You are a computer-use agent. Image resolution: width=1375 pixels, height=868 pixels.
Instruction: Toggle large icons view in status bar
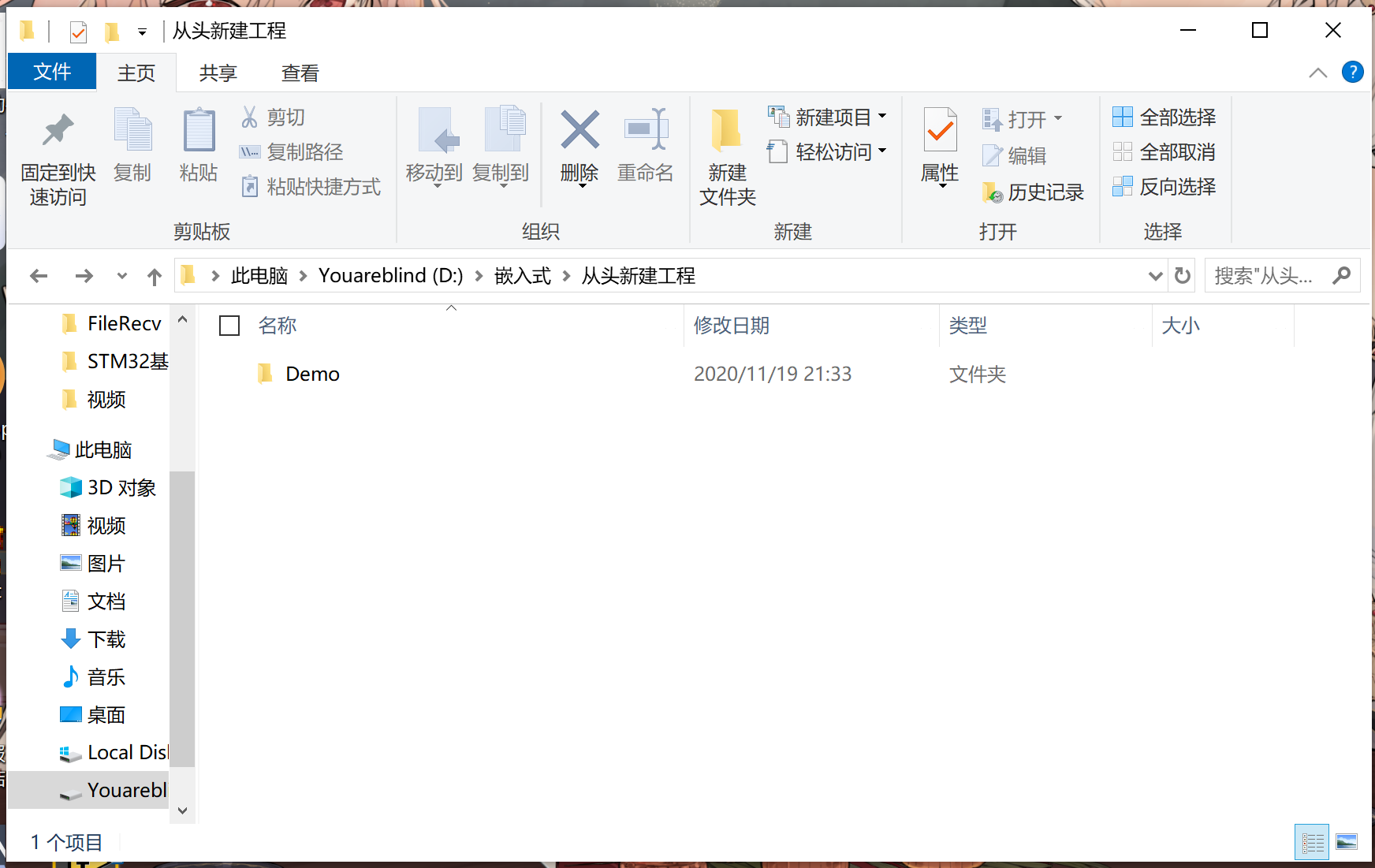tap(1347, 842)
